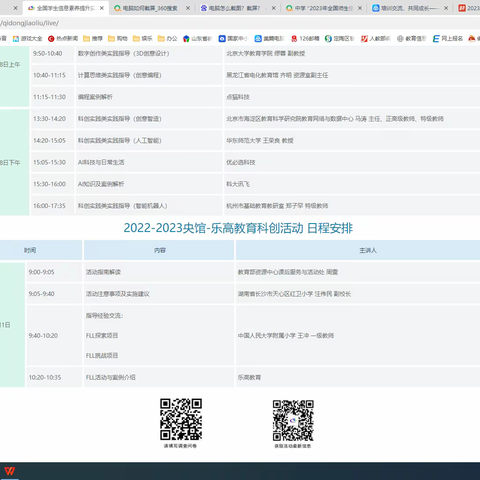Select the 15:05-15:30 time cell

click(52, 162)
